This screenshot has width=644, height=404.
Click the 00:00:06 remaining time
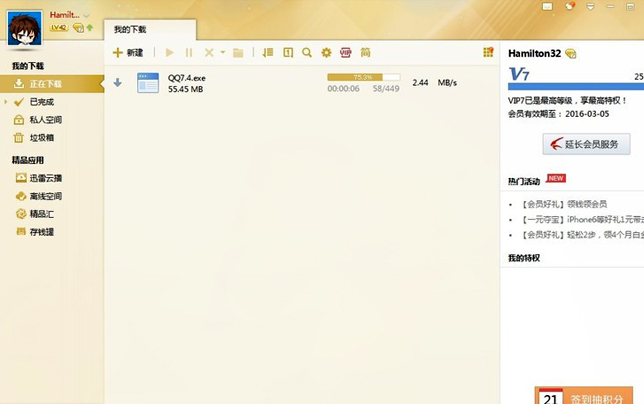pyautogui.click(x=343, y=88)
